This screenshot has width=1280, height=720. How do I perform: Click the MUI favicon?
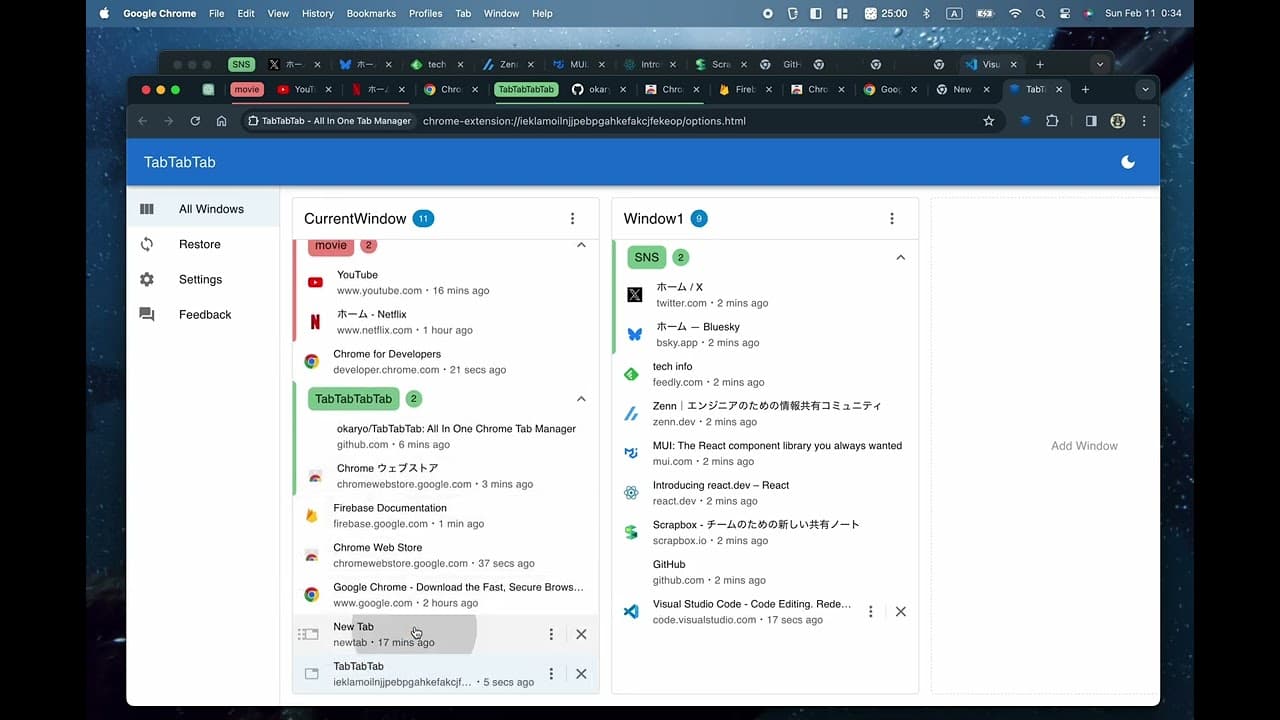[x=631, y=453]
